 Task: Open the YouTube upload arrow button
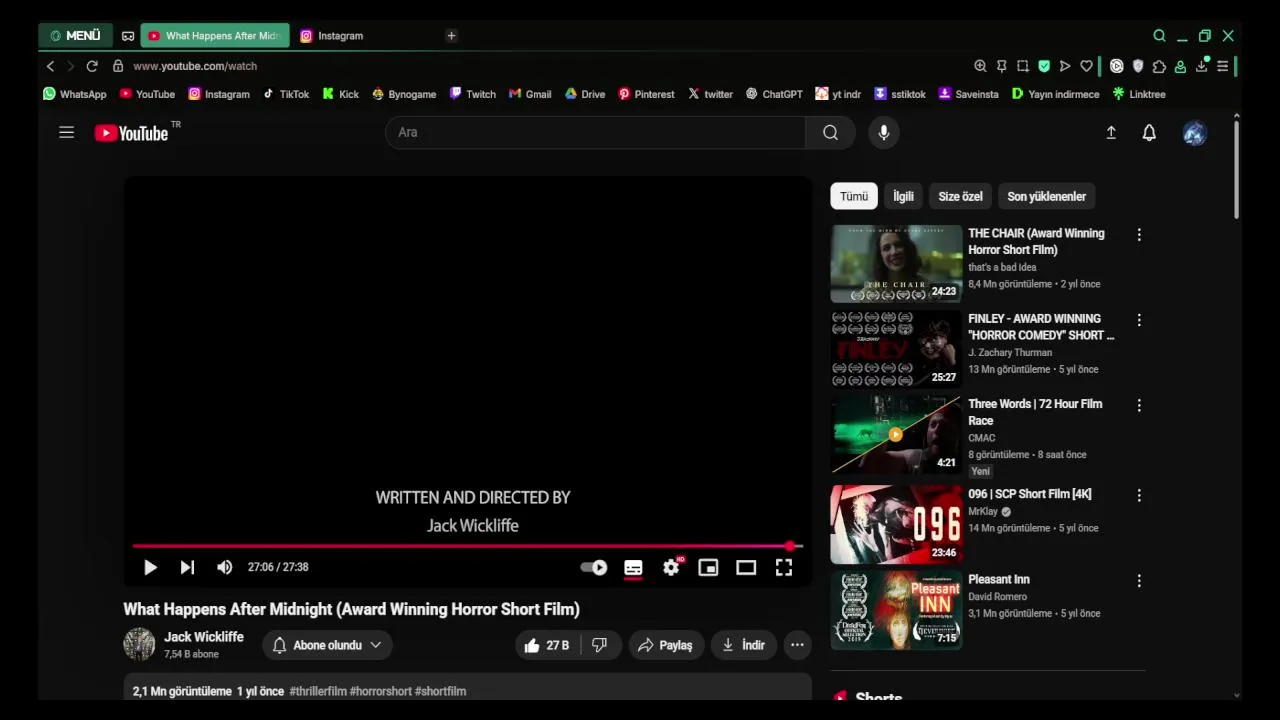pyautogui.click(x=1111, y=132)
